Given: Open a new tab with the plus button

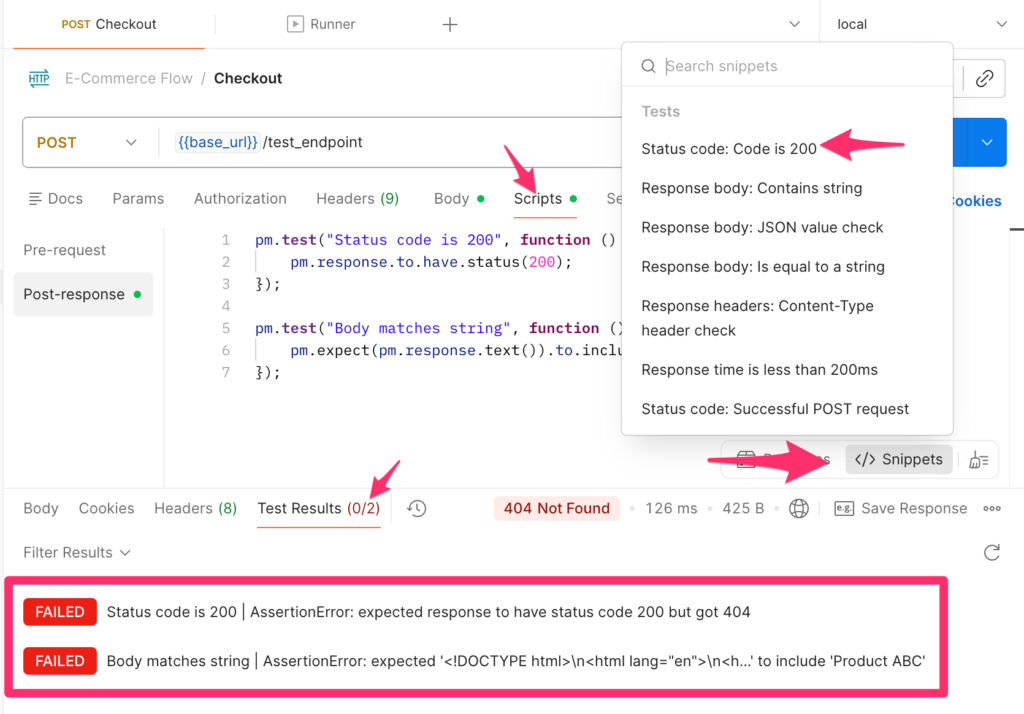Looking at the screenshot, I should pos(449,23).
